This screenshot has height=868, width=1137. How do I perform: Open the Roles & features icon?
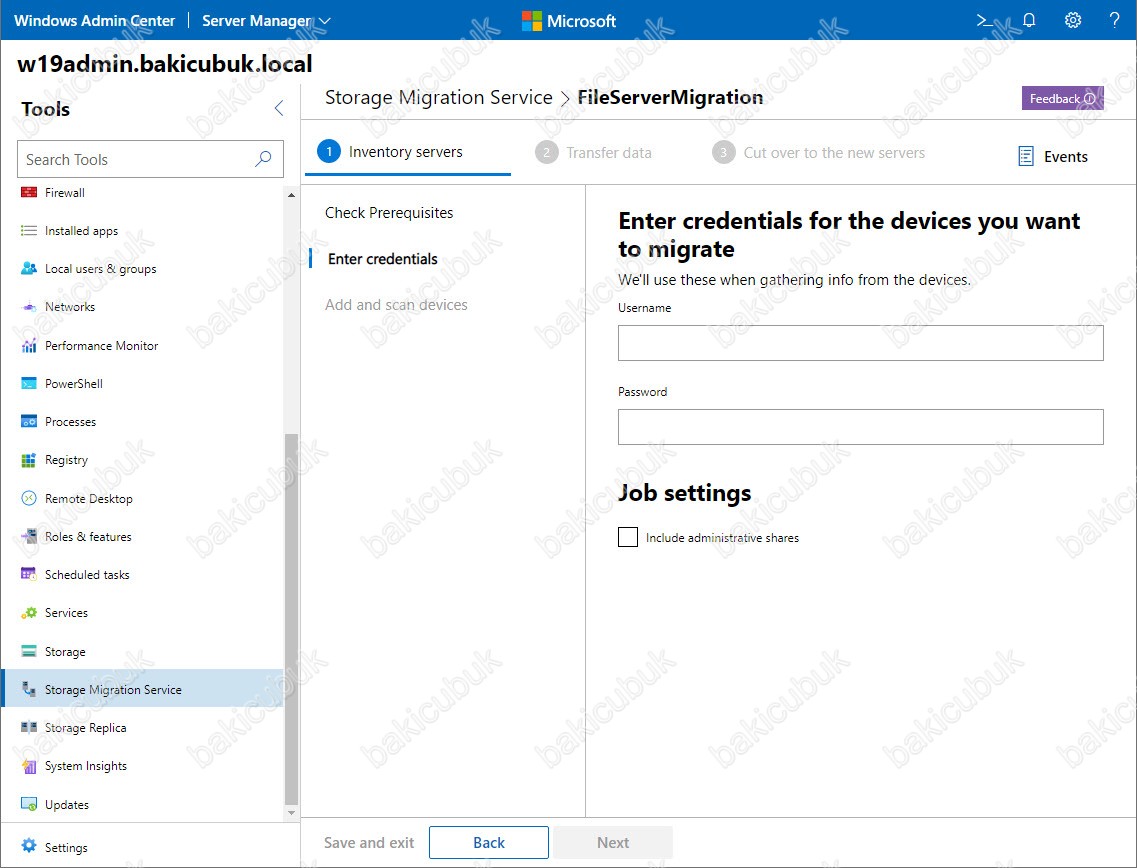tap(29, 537)
